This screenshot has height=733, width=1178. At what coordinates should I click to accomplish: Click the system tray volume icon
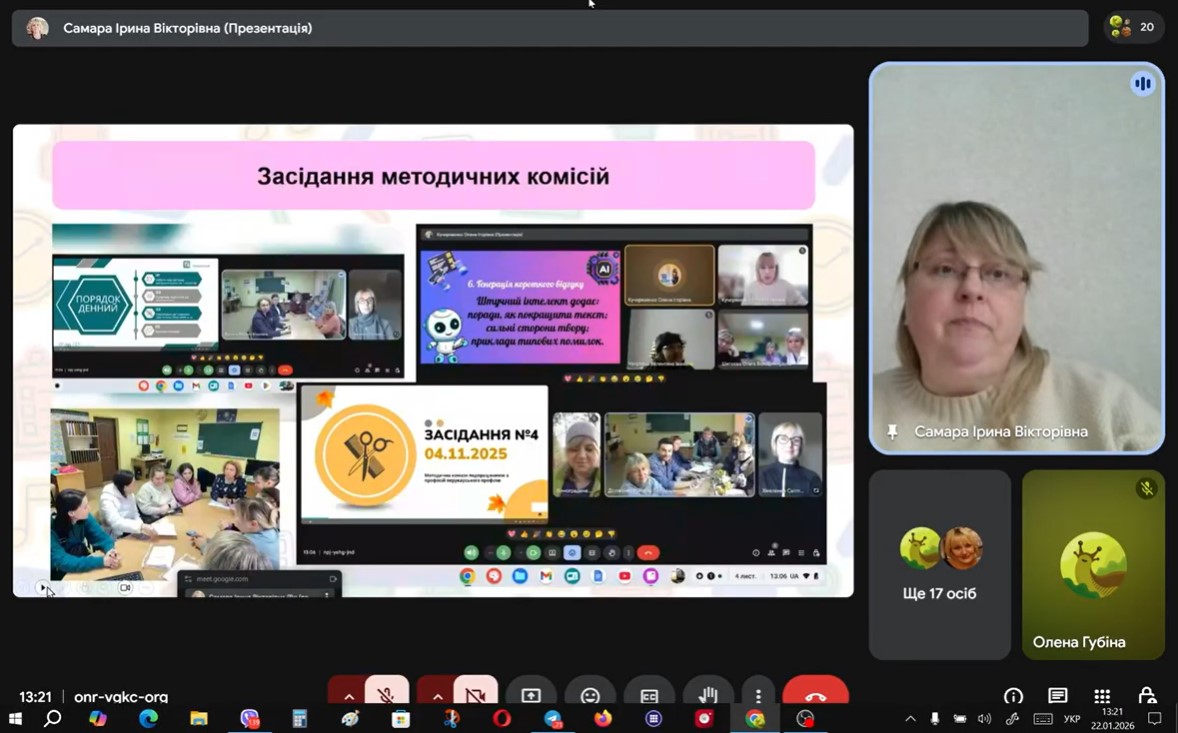point(984,719)
